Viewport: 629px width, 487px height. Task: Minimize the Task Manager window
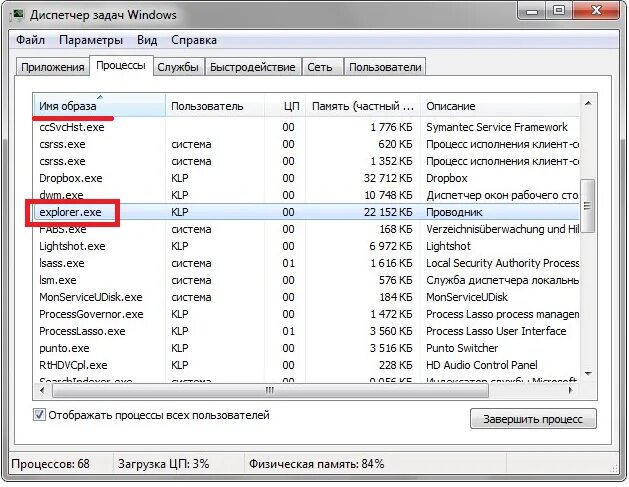pos(532,11)
